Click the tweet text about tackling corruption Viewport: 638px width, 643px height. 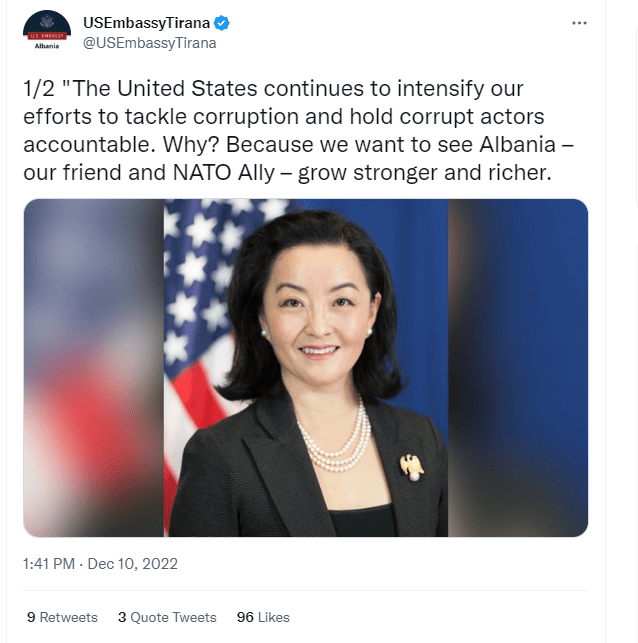pyautogui.click(x=298, y=130)
